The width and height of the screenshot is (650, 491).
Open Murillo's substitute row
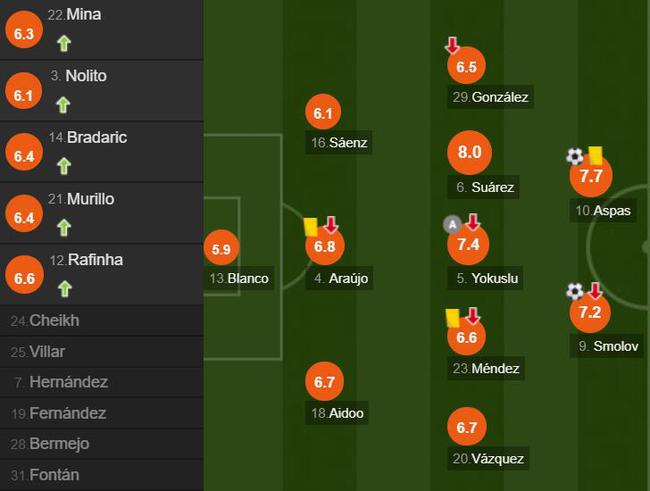pyautogui.click(x=100, y=213)
